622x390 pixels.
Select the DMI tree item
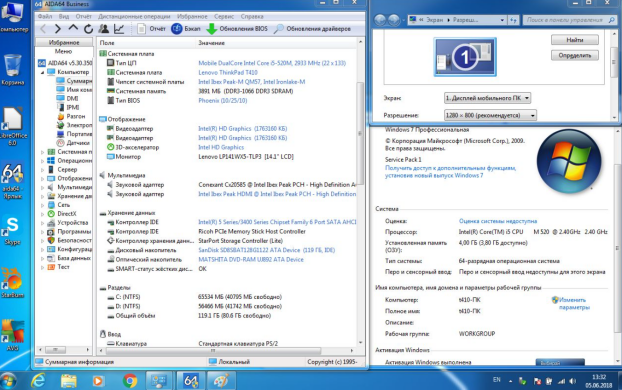pos(67,98)
